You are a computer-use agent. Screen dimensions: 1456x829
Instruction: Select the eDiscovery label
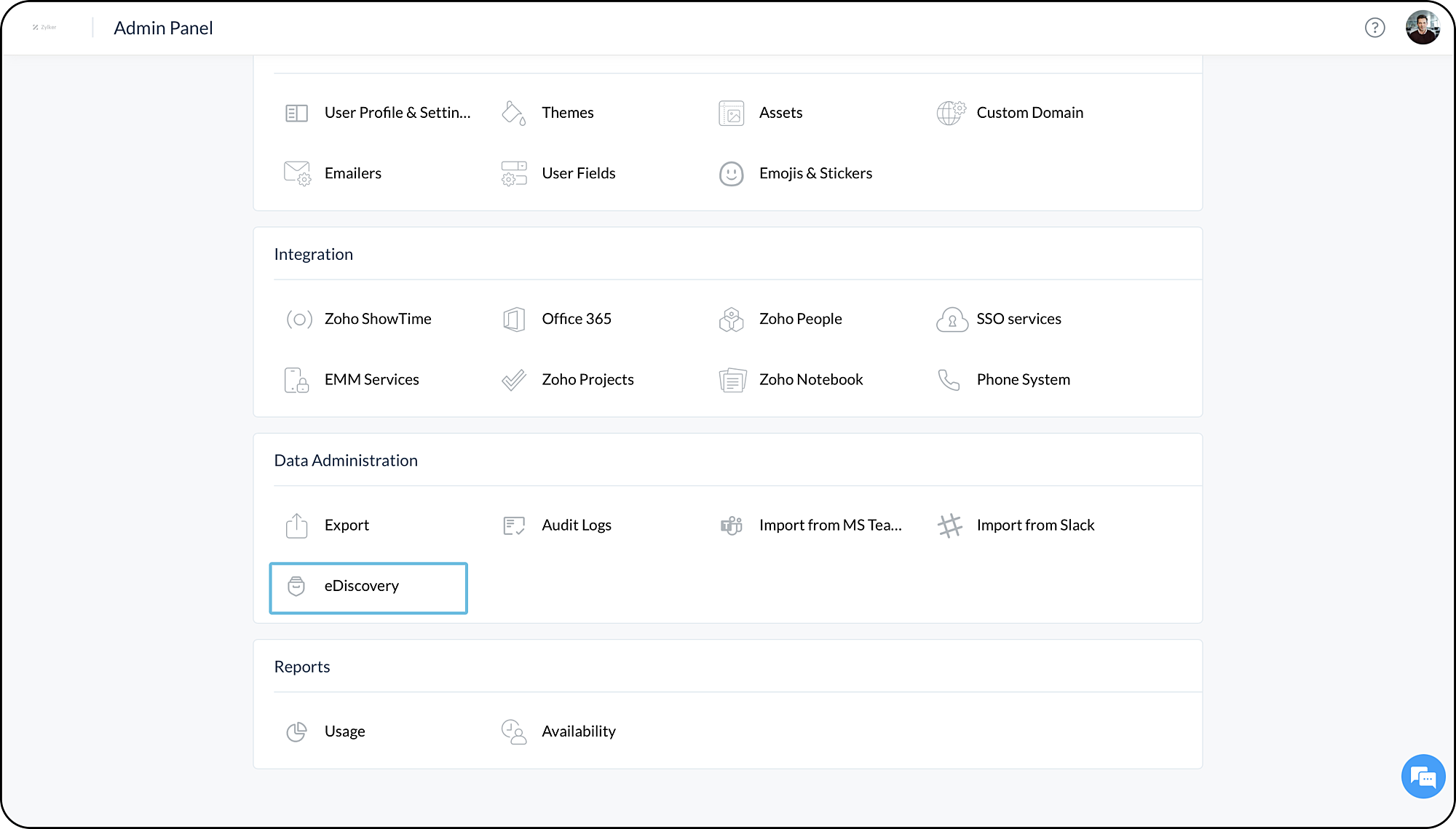362,586
